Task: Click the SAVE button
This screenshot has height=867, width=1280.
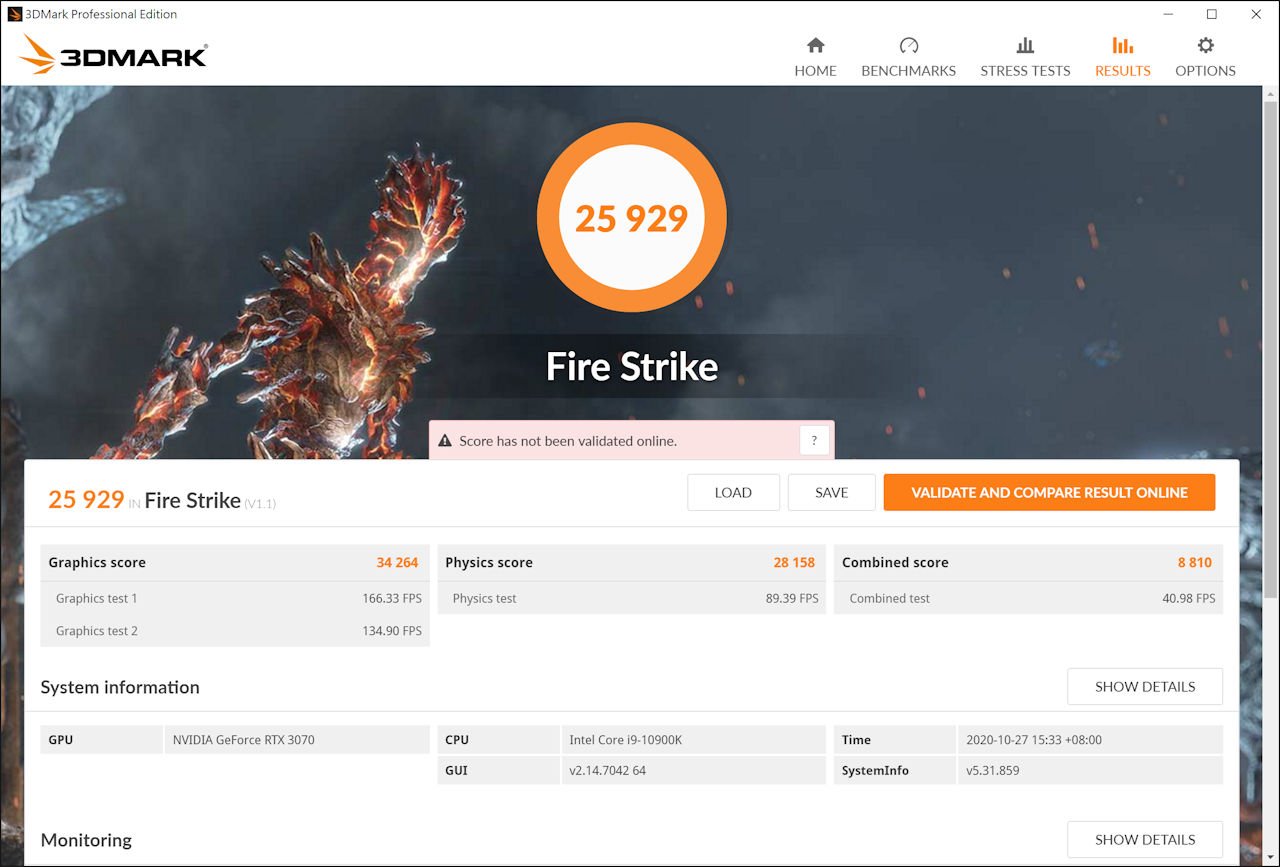Action: point(831,492)
